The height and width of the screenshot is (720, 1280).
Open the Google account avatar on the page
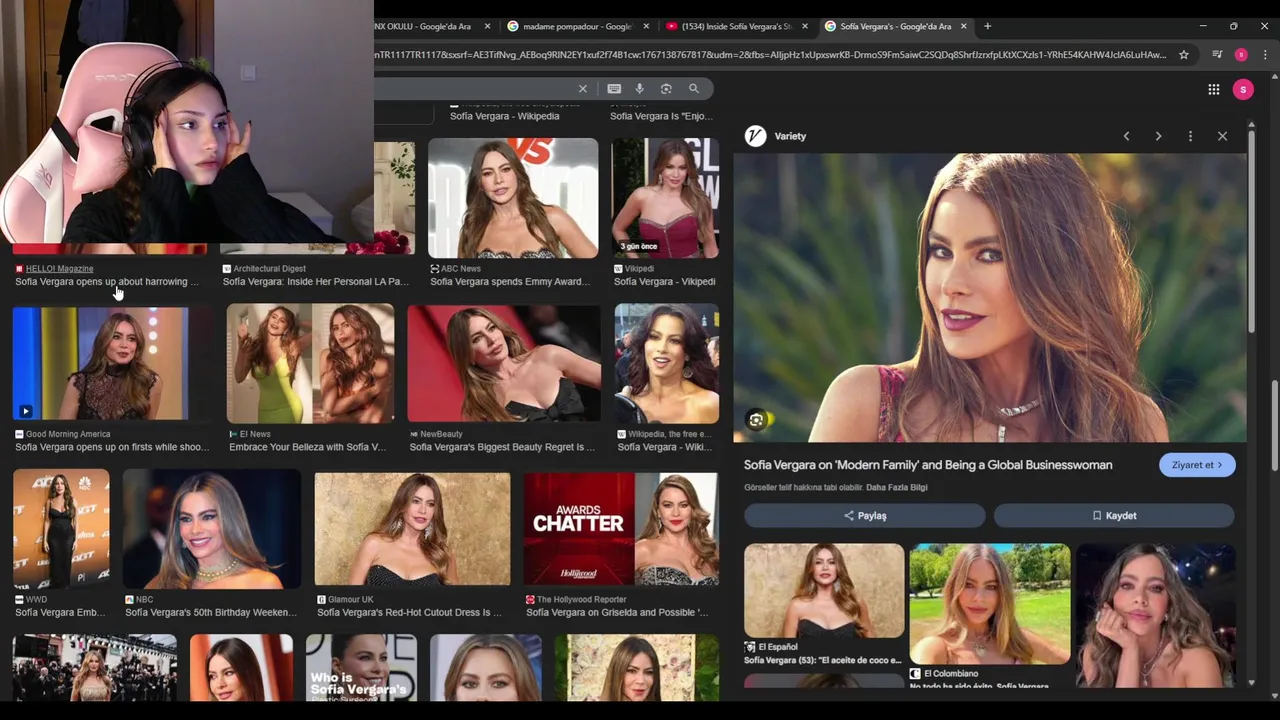point(1243,90)
